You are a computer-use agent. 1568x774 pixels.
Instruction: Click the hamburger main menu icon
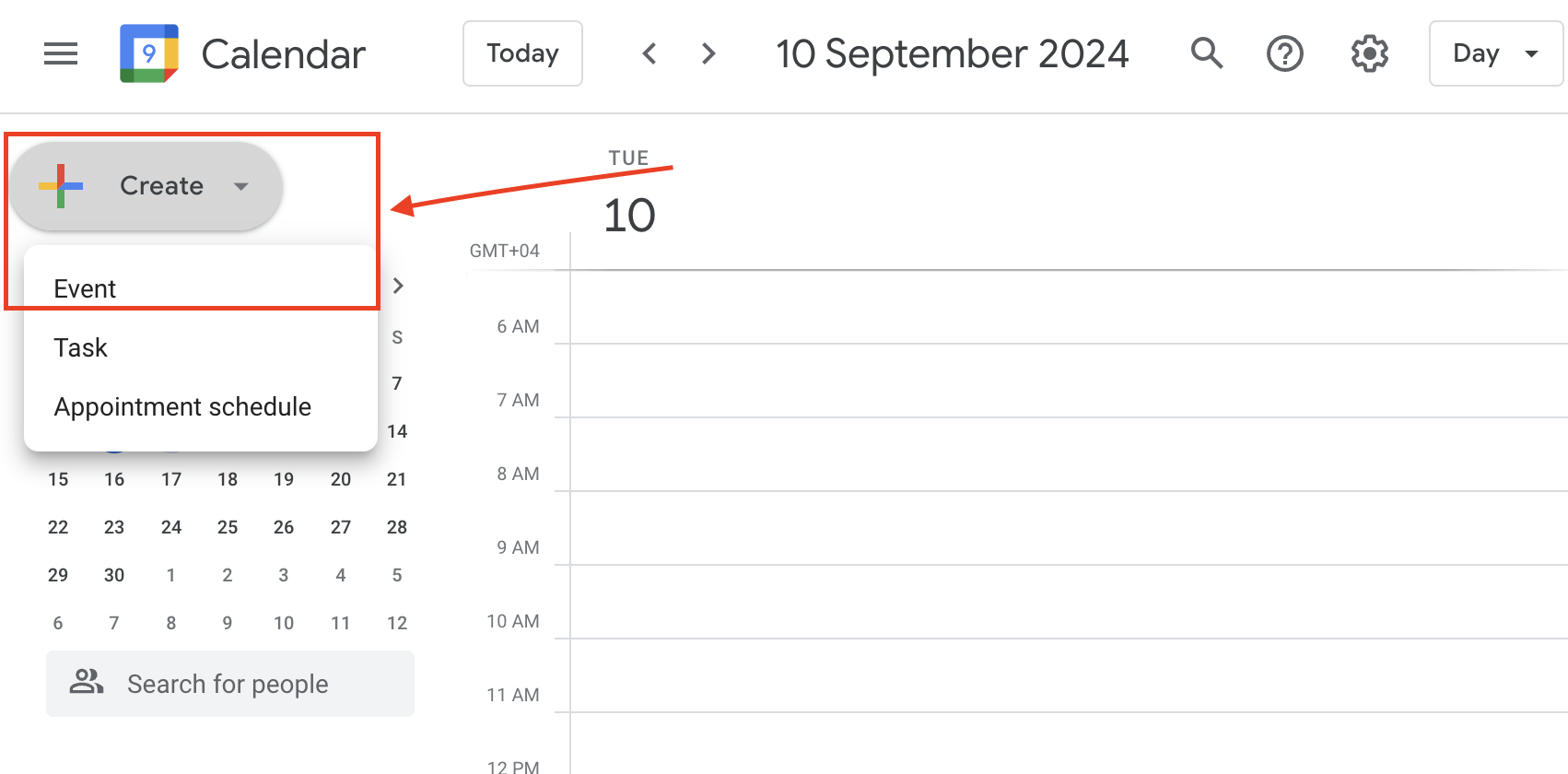click(60, 53)
